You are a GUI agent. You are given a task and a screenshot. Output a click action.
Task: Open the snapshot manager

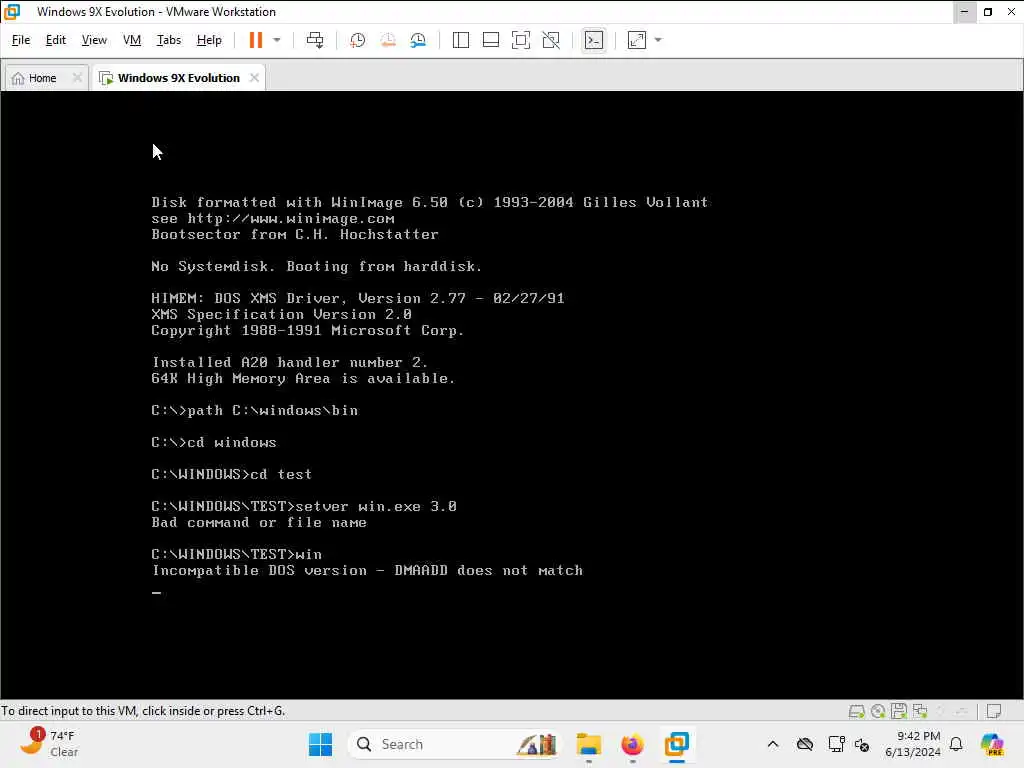[x=418, y=40]
